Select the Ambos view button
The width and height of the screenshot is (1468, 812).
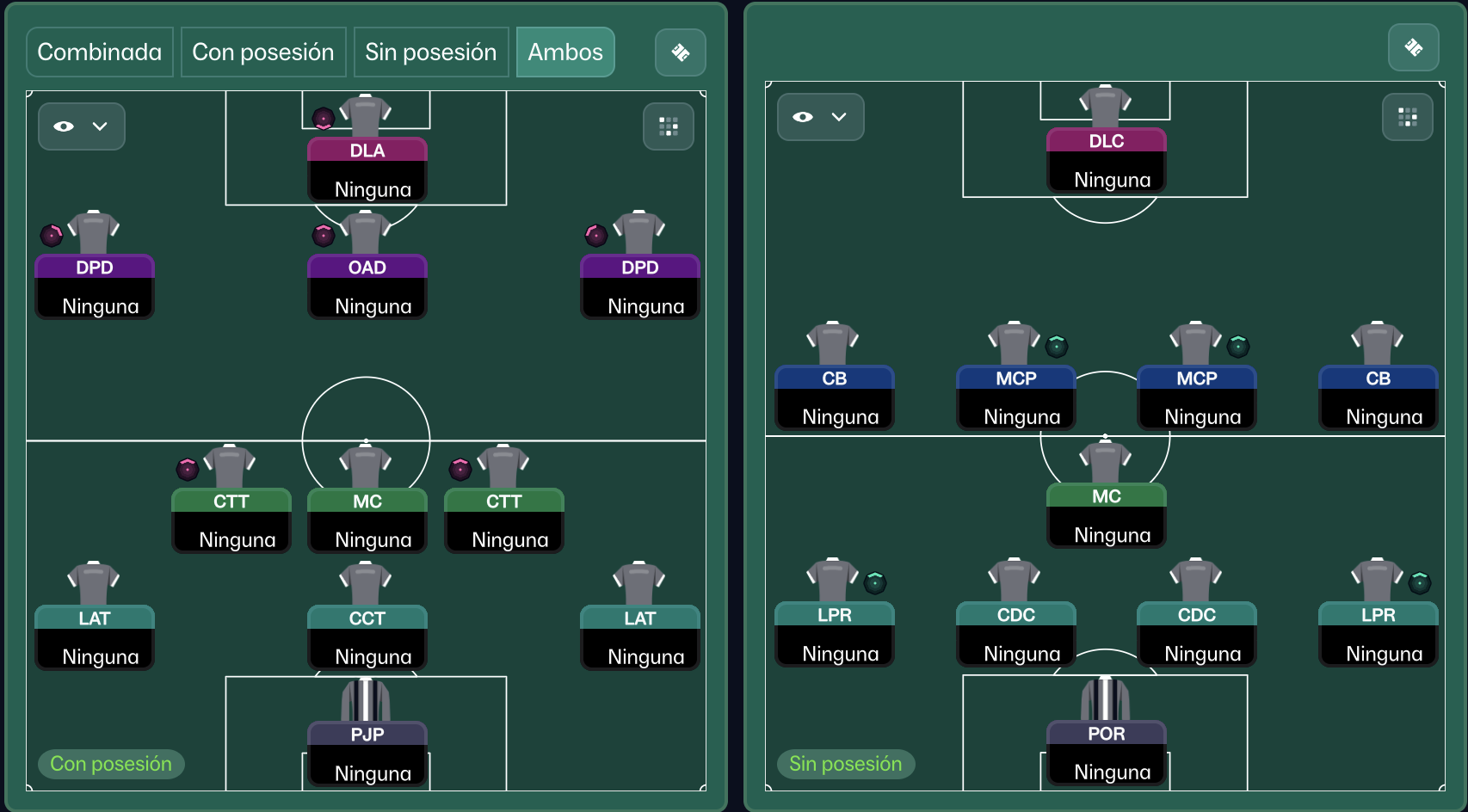pos(565,52)
